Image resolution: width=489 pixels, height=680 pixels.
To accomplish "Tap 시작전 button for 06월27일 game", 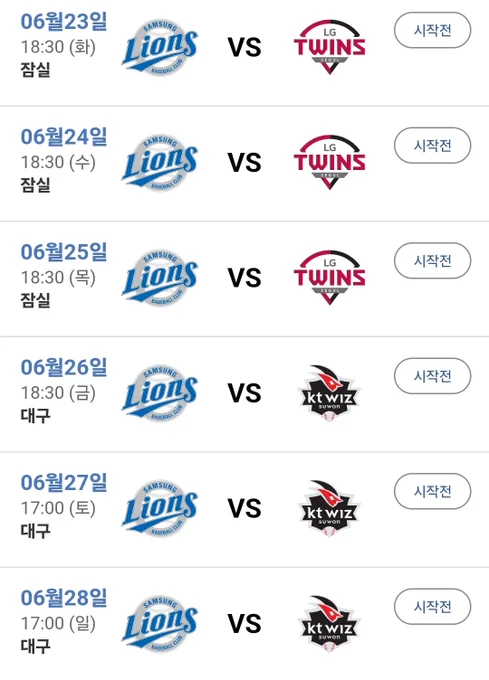I will [432, 491].
